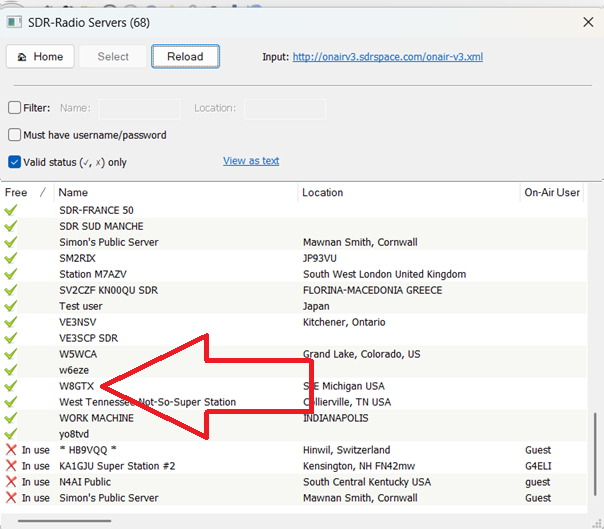Click the FLORINA-MACEDONIA GREECE location cell
This screenshot has height=529, width=604.
pyautogui.click(x=372, y=290)
